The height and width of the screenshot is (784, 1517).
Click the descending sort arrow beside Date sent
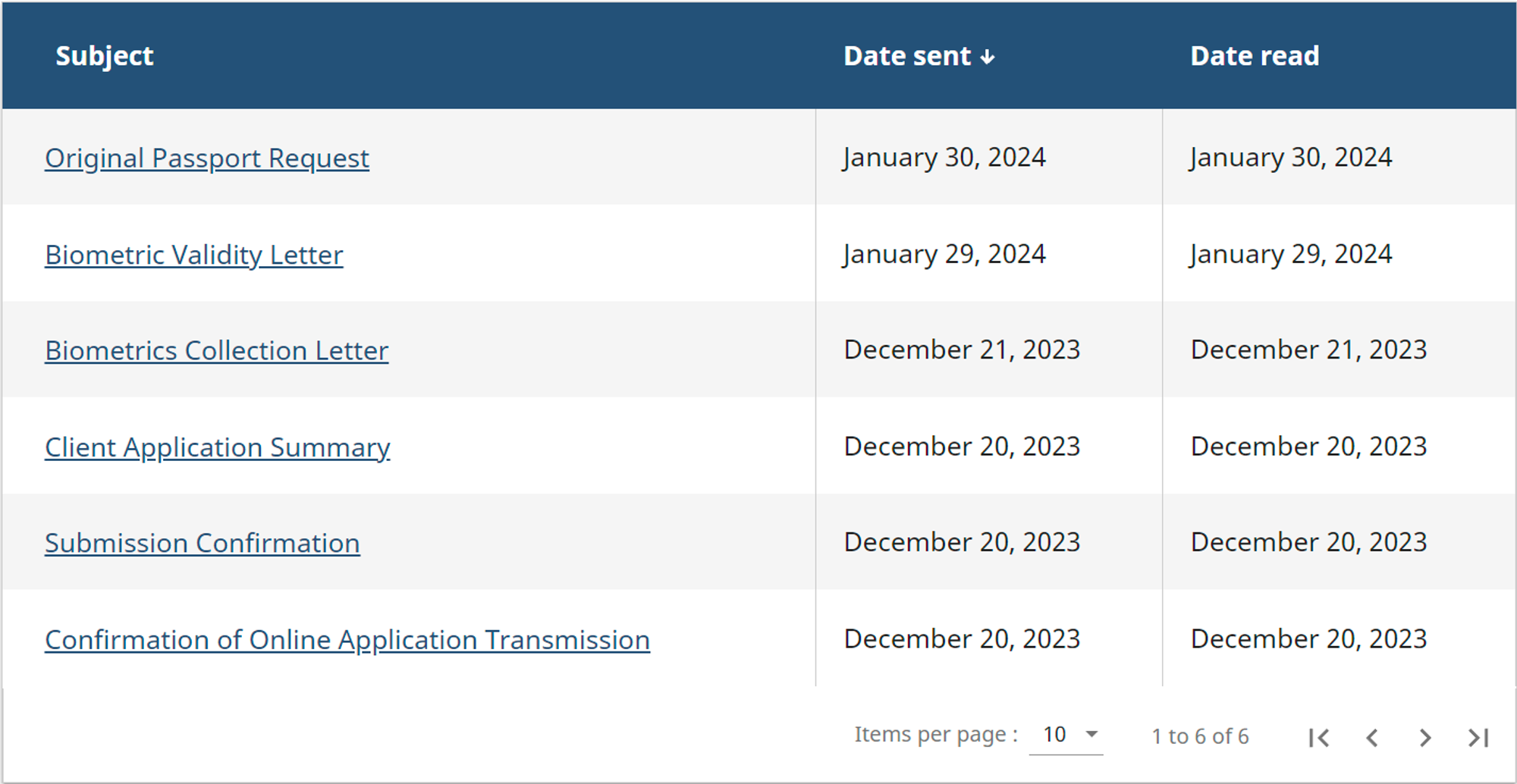[x=988, y=57]
